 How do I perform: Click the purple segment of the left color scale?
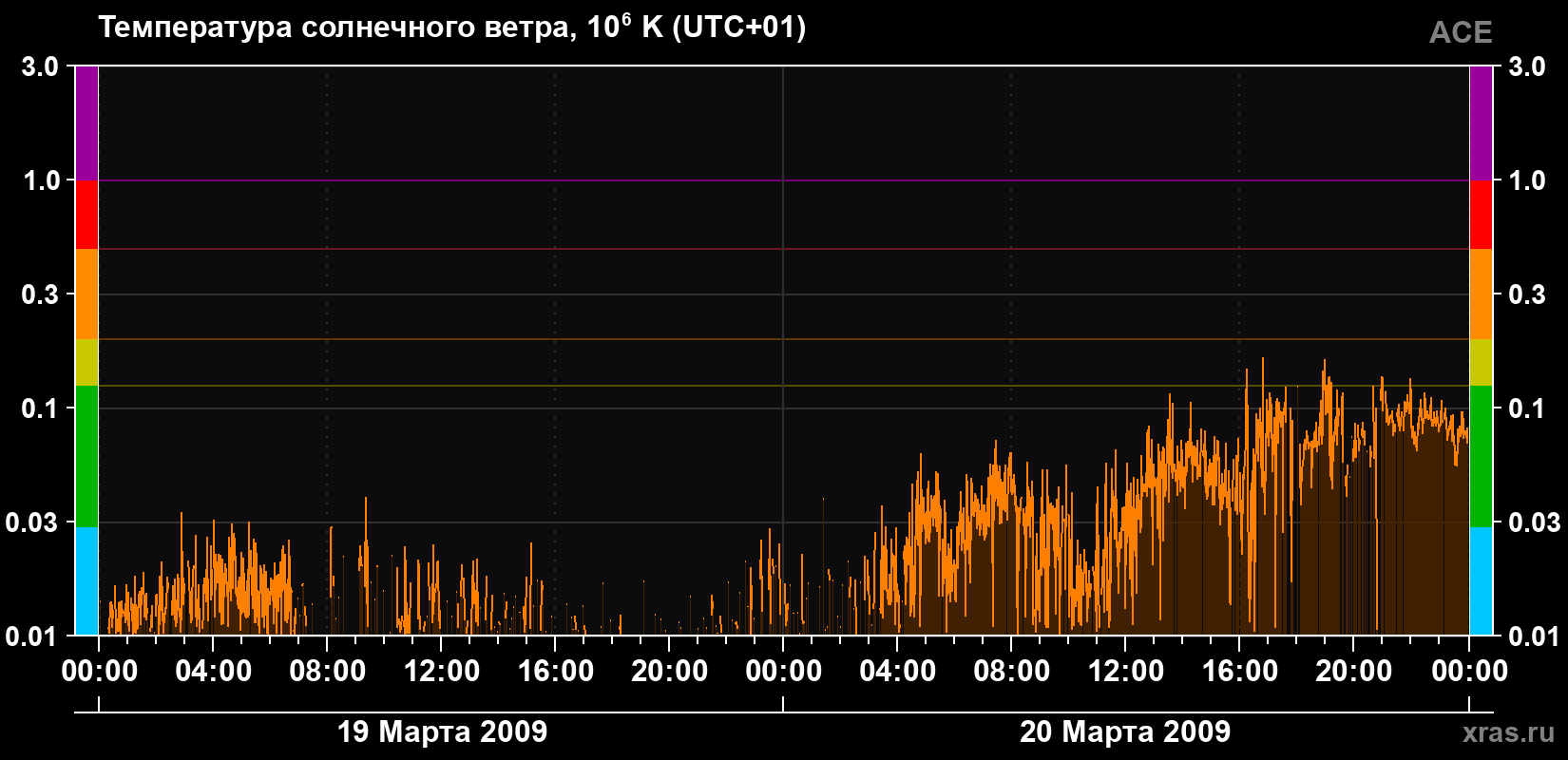tap(86, 123)
